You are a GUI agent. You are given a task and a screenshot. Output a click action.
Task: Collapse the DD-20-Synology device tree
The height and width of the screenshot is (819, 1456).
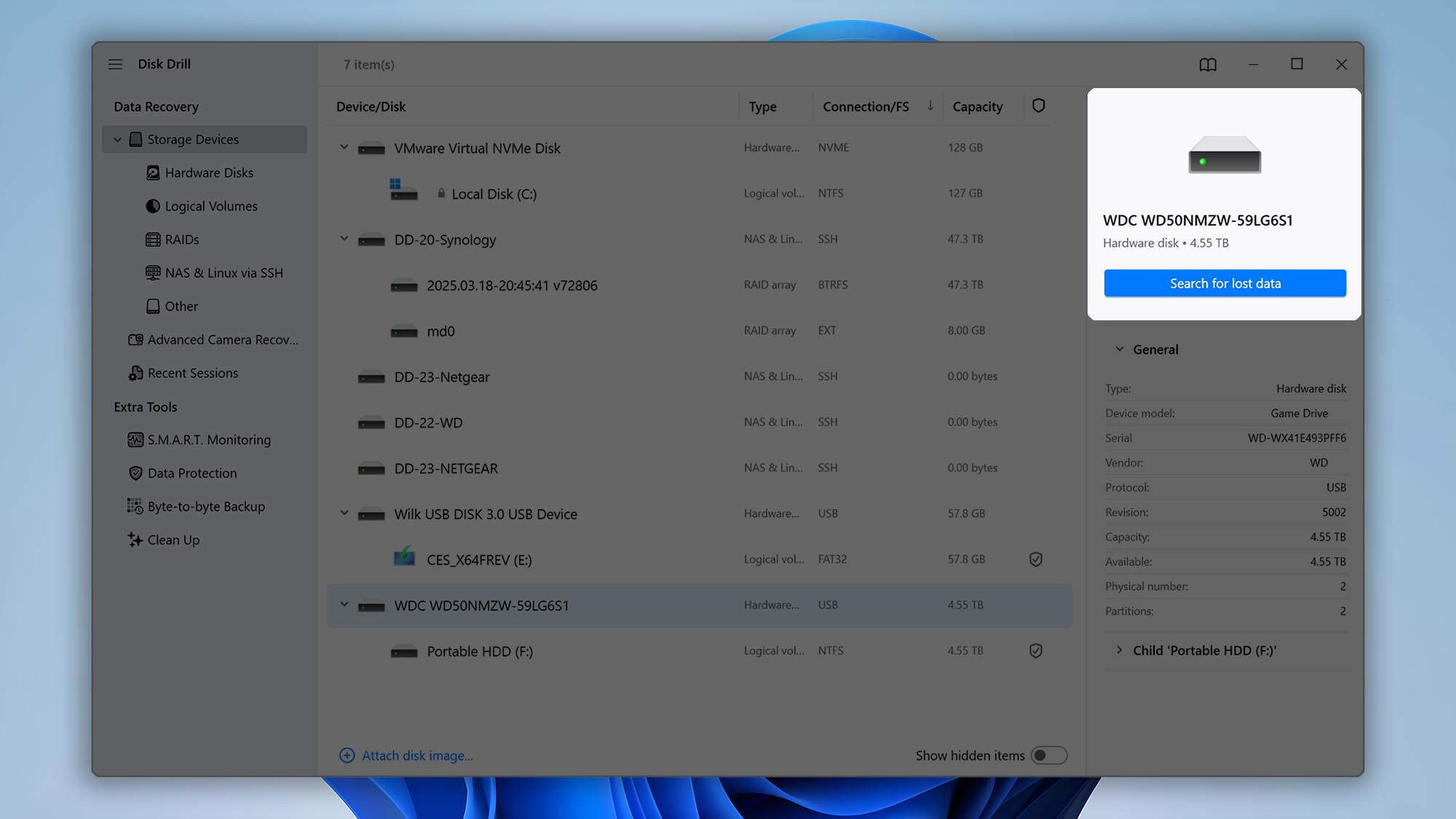coord(344,239)
